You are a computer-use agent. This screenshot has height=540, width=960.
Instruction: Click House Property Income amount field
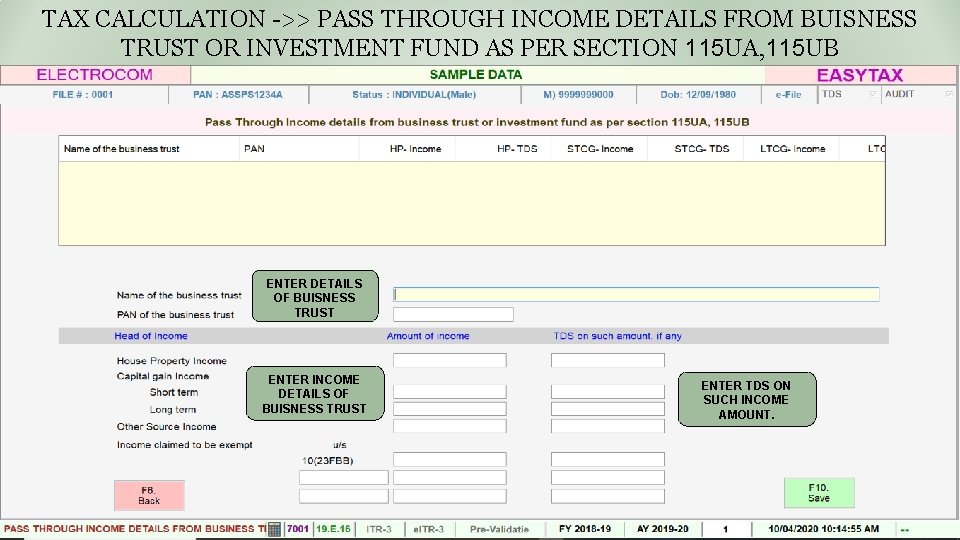pos(449,360)
